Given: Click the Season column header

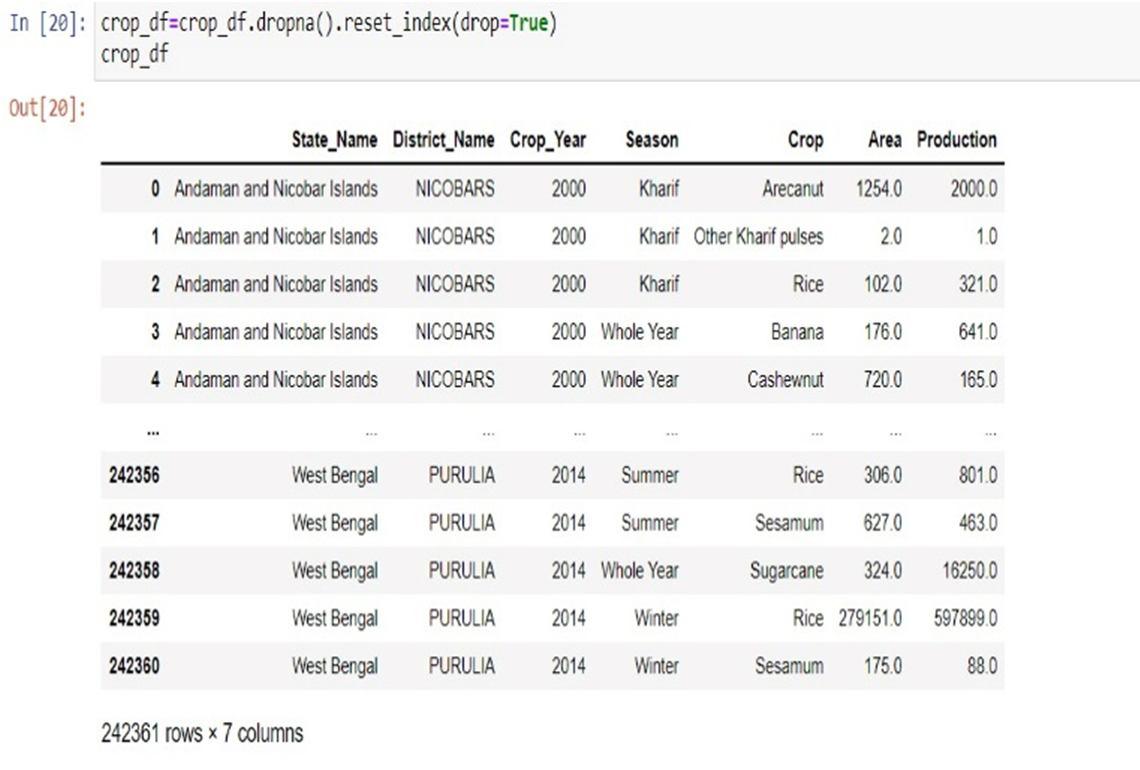Looking at the screenshot, I should click(x=652, y=140).
